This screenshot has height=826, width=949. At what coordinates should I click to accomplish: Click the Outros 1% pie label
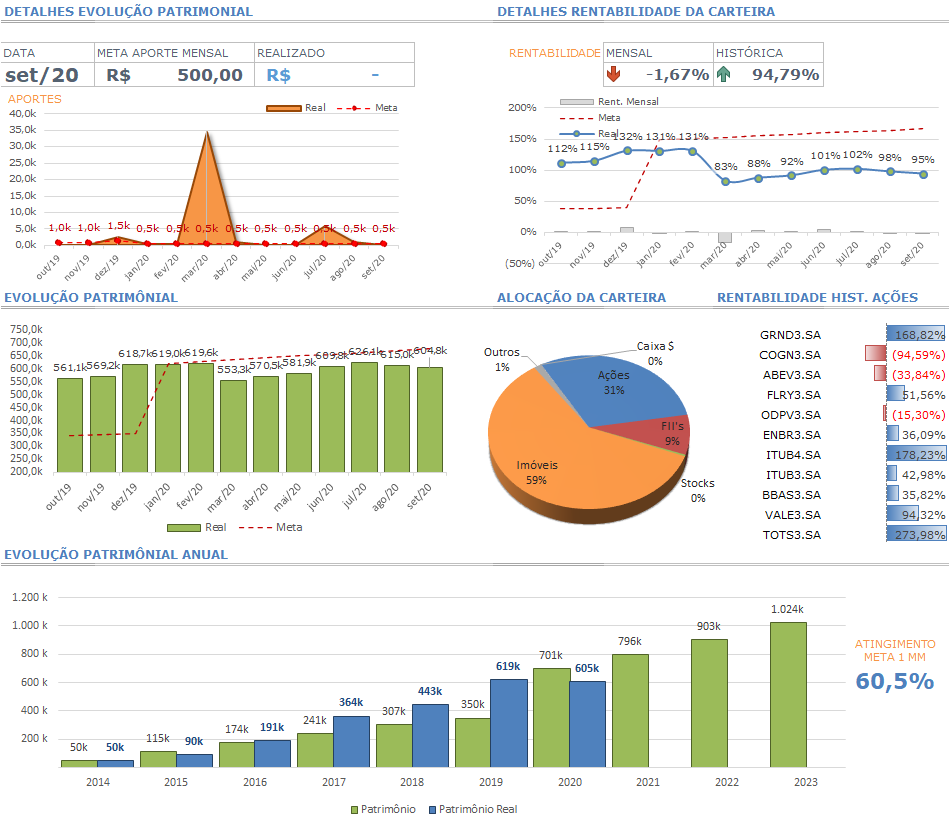click(502, 359)
